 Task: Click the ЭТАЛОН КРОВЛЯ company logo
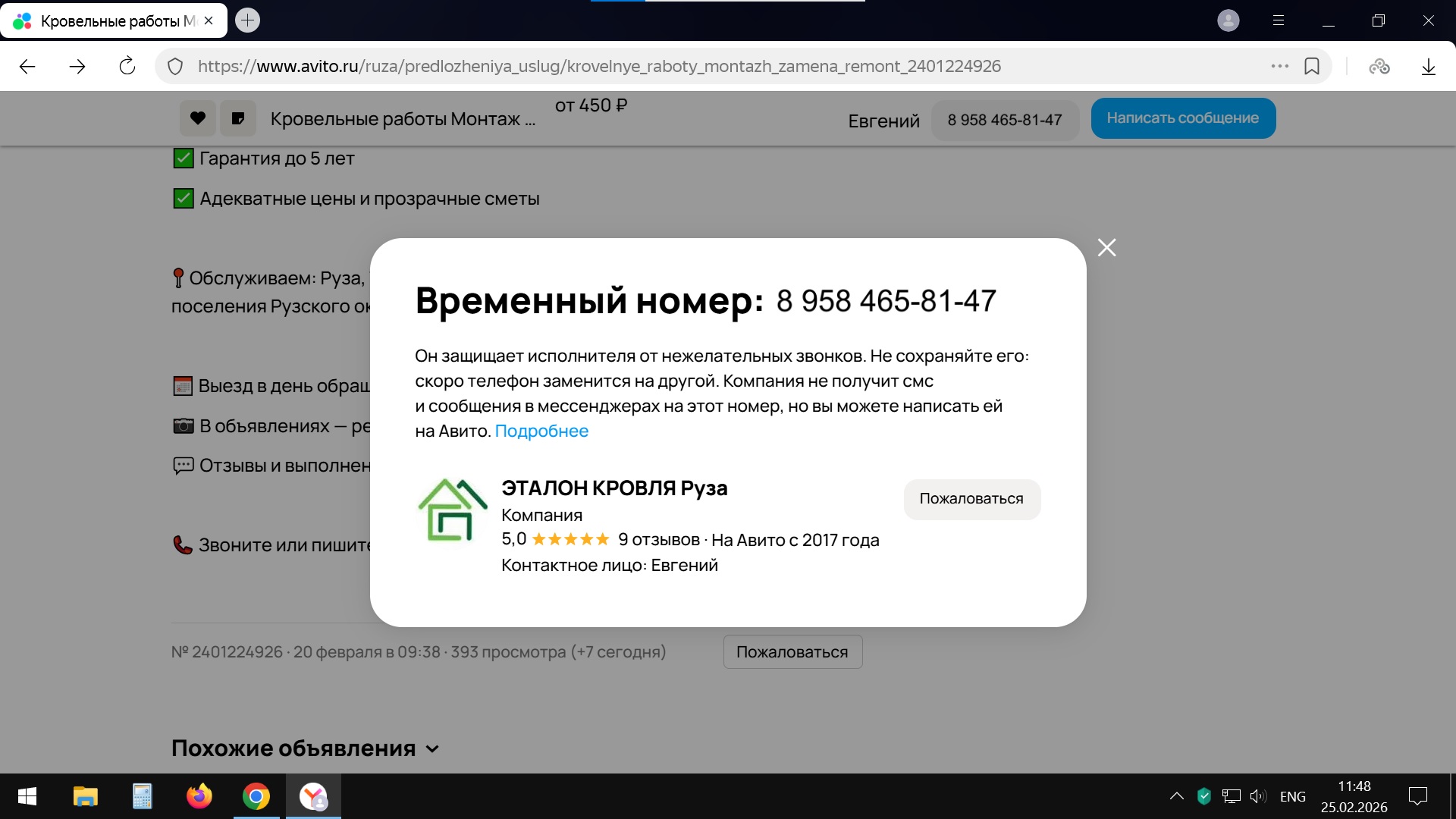pos(453,510)
